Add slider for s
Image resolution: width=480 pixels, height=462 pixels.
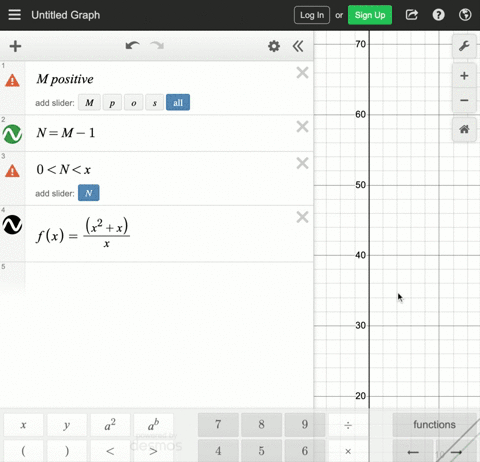(155, 102)
